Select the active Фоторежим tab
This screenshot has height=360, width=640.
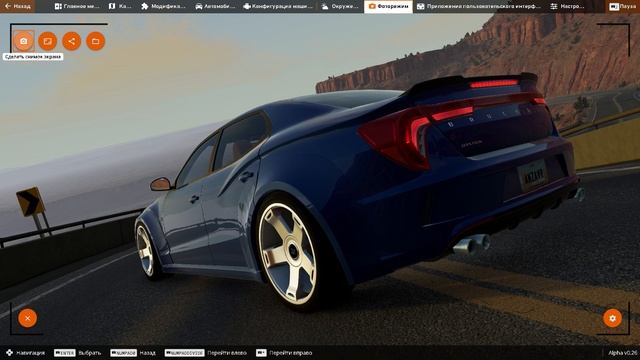click(x=388, y=6)
